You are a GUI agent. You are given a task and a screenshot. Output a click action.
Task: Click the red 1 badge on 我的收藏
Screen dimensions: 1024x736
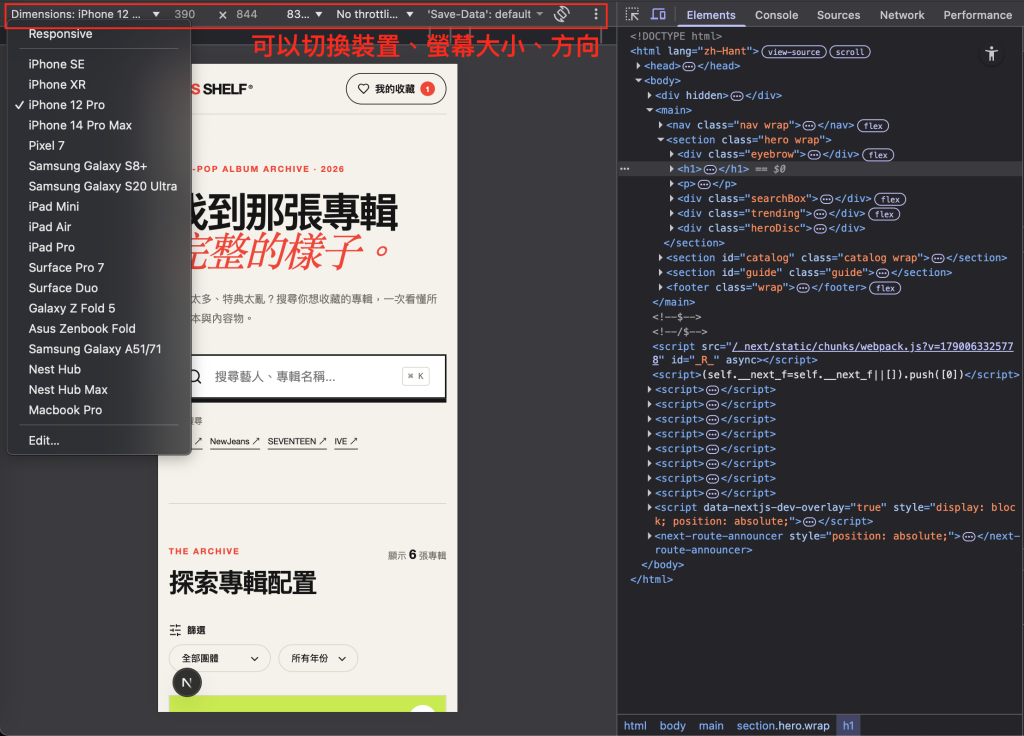[428, 89]
